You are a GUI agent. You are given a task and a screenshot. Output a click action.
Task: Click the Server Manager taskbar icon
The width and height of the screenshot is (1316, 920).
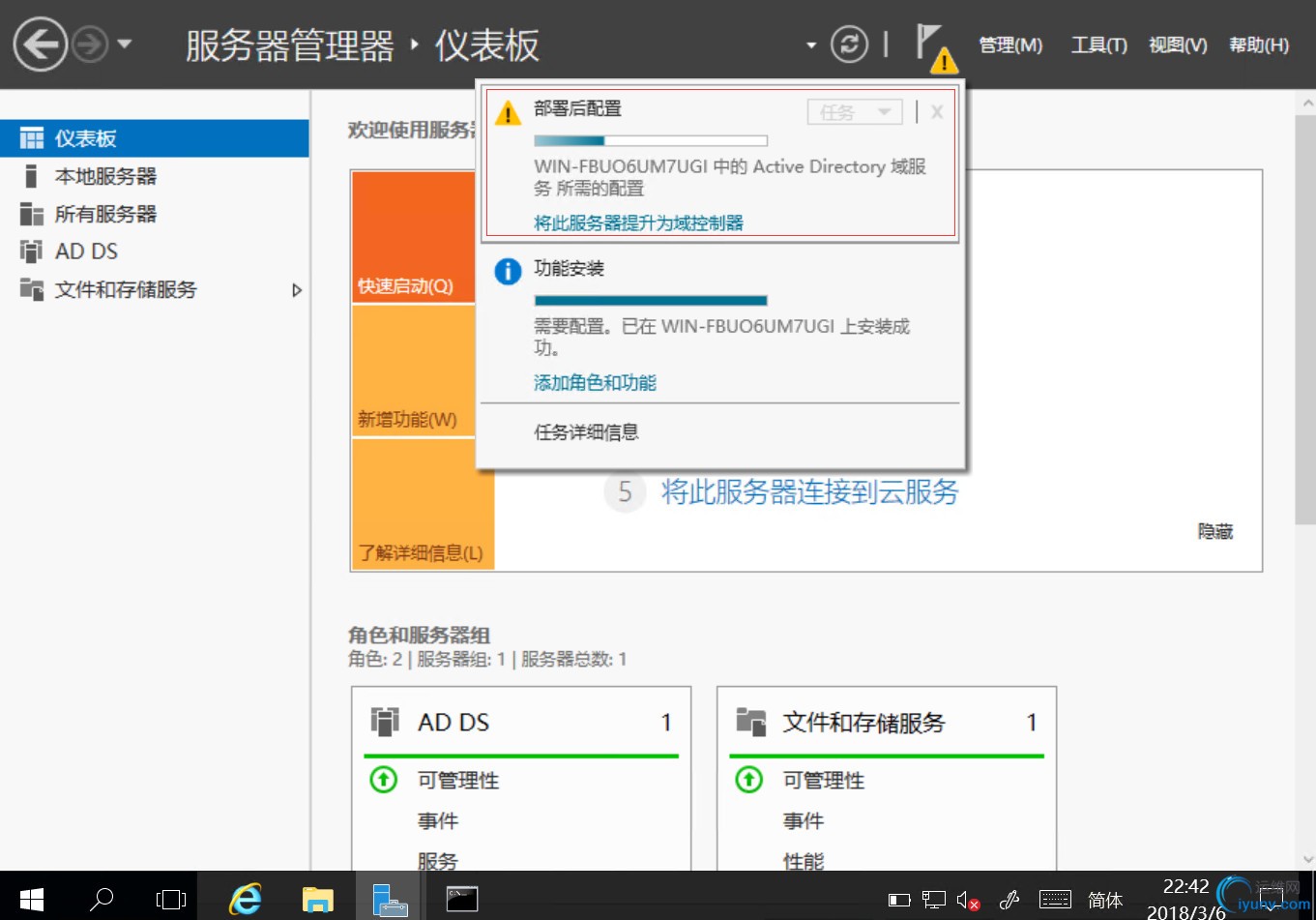coord(390,898)
